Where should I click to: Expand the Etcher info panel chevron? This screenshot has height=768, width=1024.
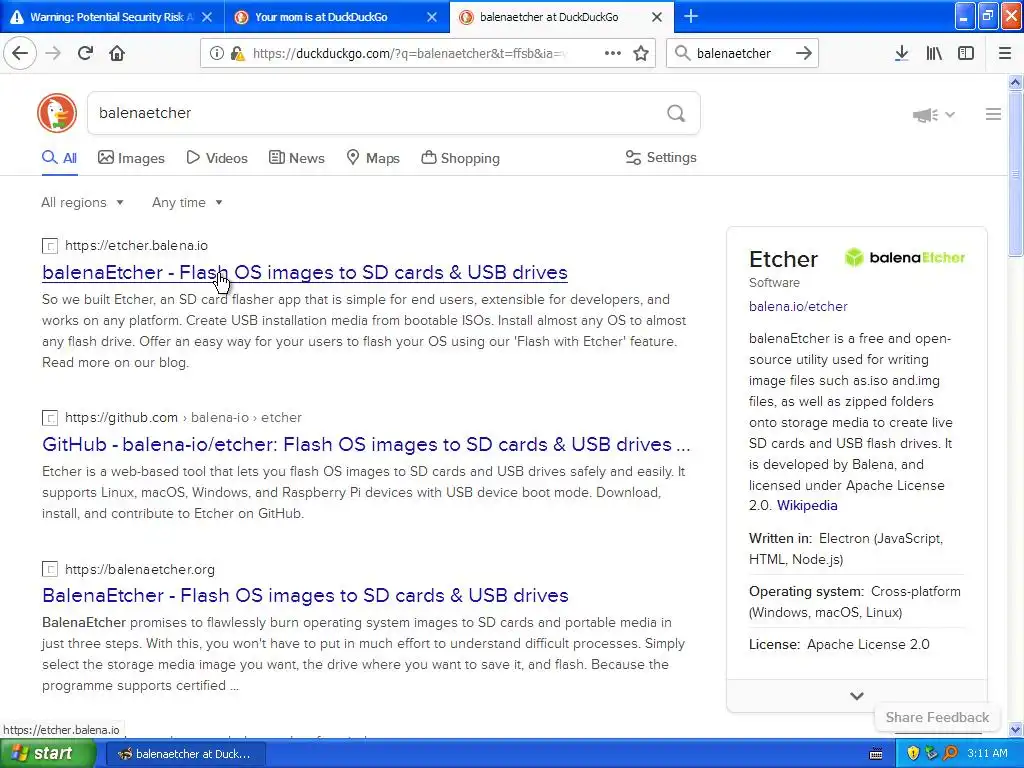coord(857,696)
